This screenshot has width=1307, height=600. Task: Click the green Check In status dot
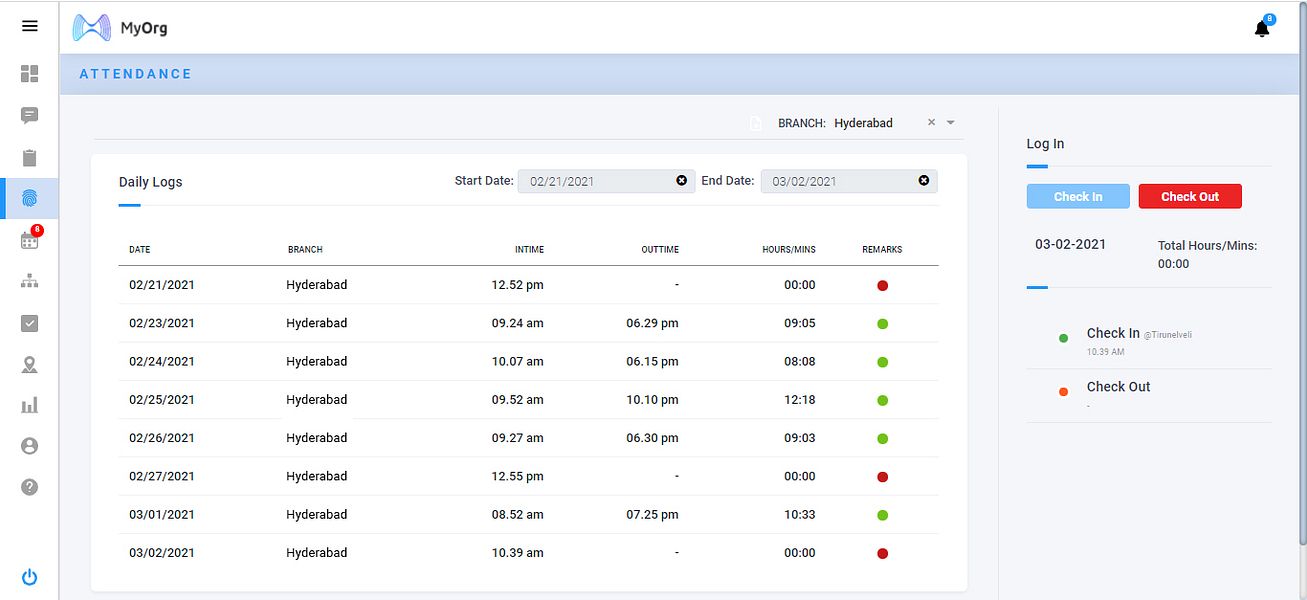click(x=1063, y=338)
